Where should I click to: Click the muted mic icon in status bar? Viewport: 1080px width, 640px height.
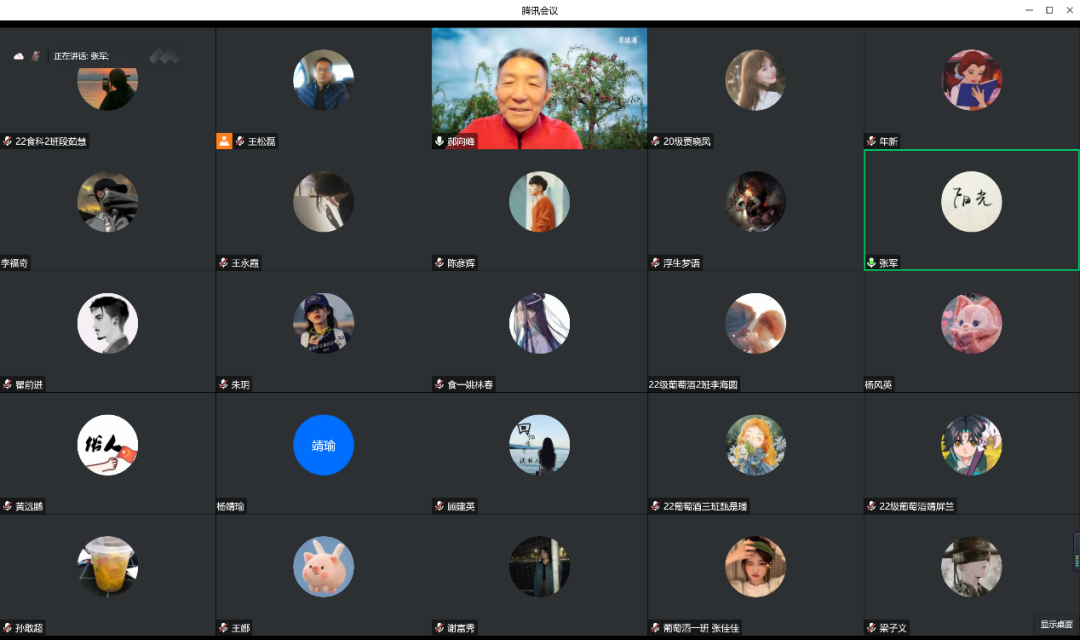pos(35,56)
